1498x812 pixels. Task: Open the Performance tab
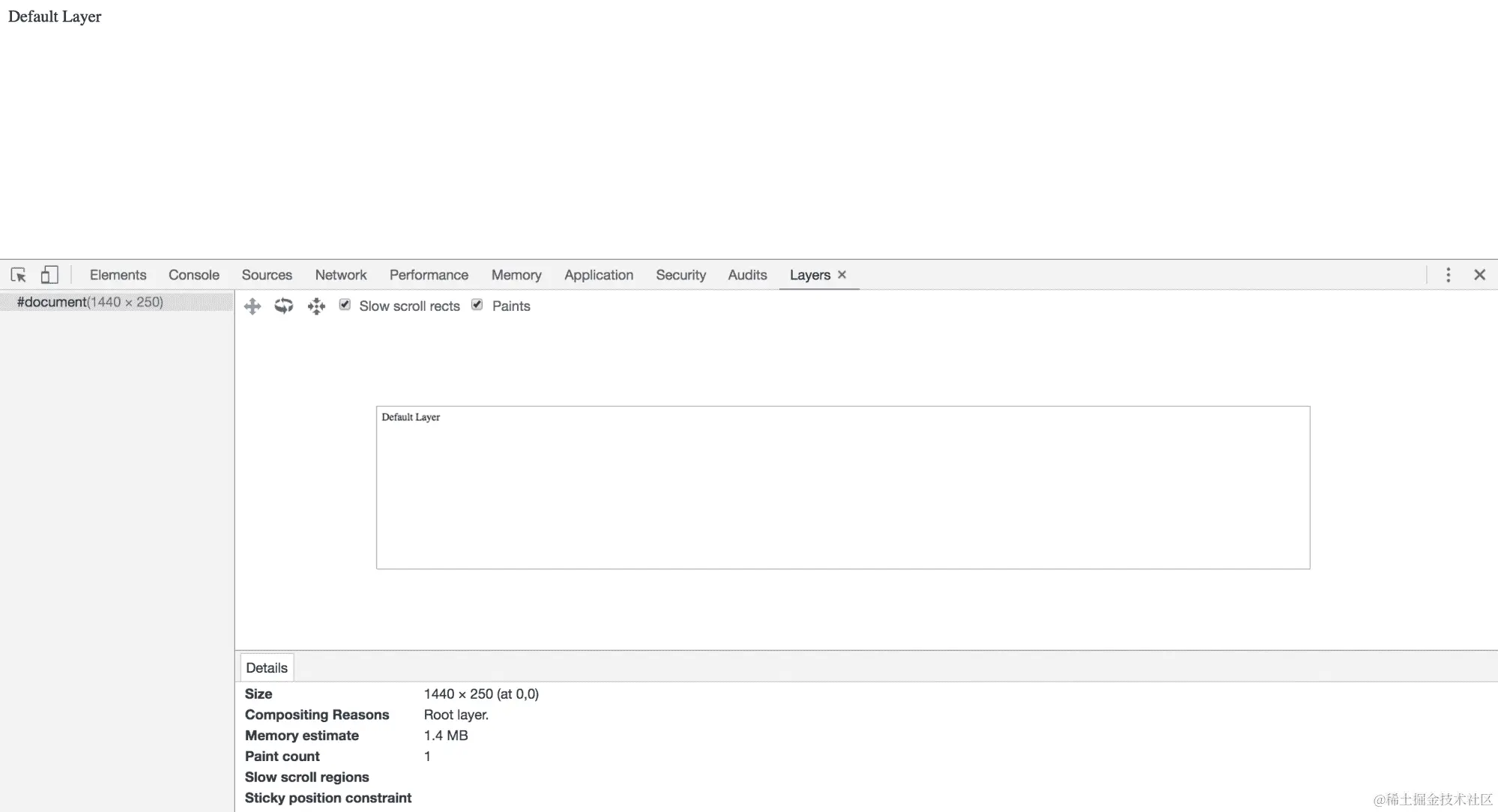pos(429,275)
